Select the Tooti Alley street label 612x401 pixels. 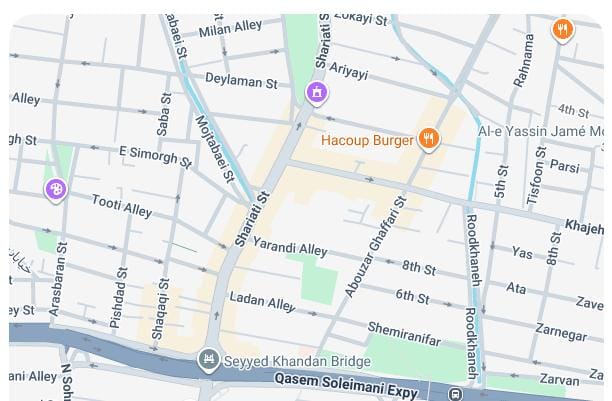point(122,206)
